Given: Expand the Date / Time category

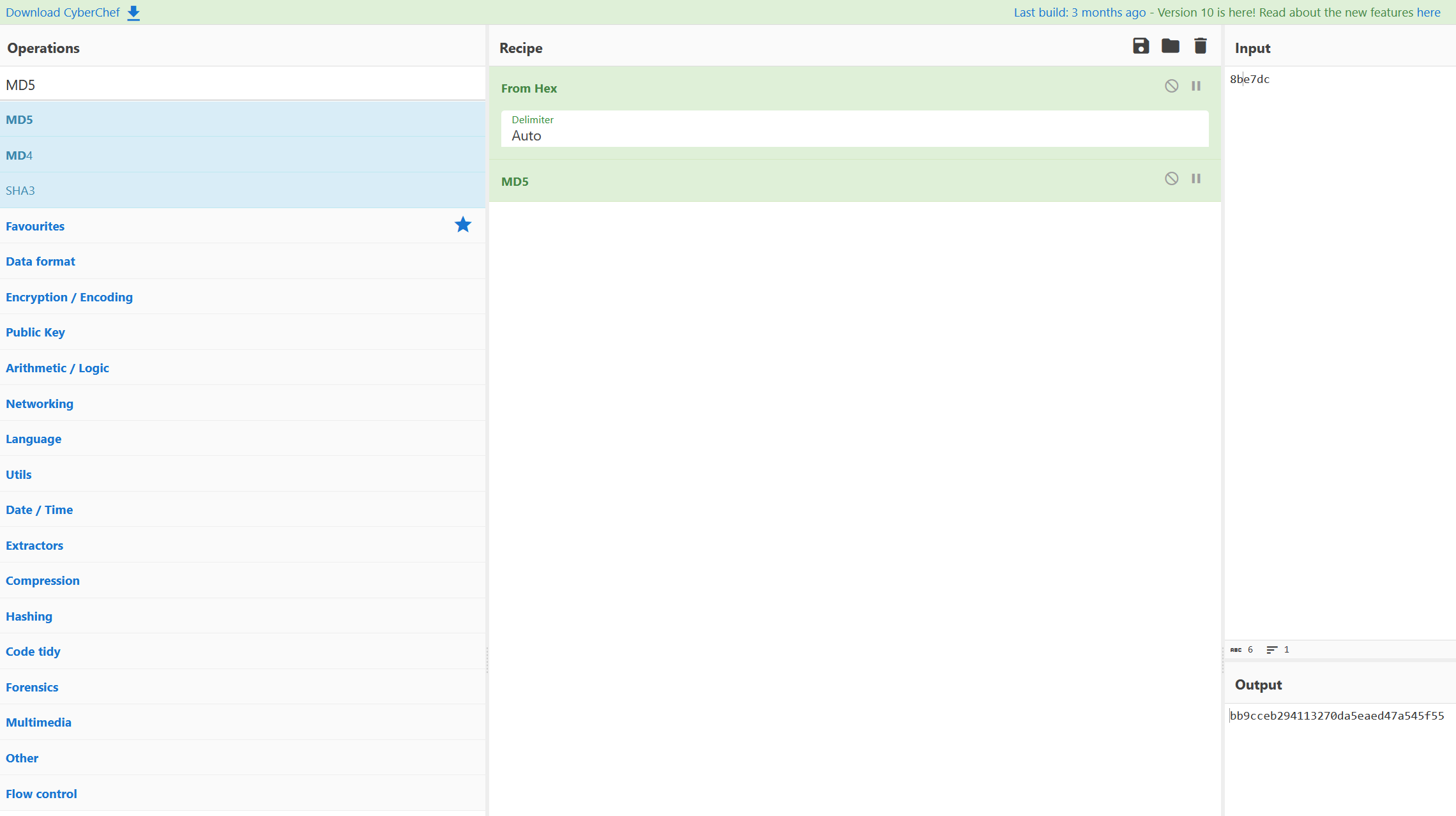Looking at the screenshot, I should [243, 510].
